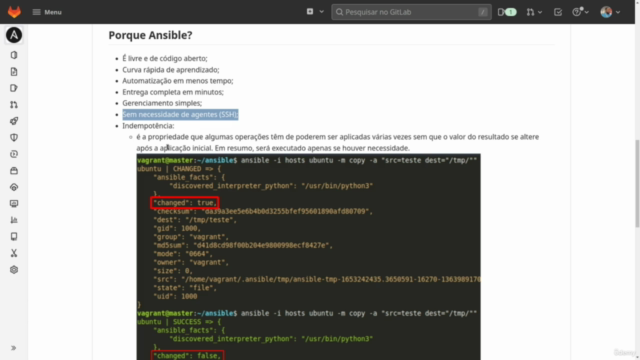Click the create new plus icon
This screenshot has height=360, width=640.
pos(310,12)
